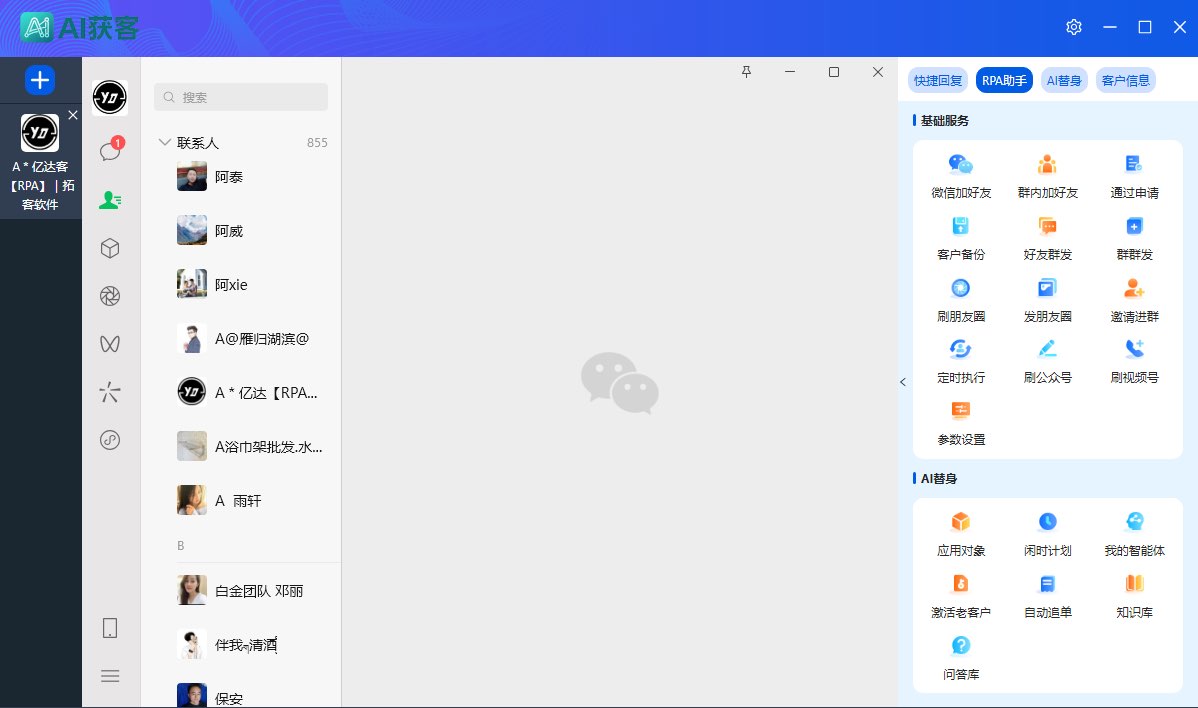Open 好友群发 mass messaging
This screenshot has width=1198, height=708.
coord(1047,227)
